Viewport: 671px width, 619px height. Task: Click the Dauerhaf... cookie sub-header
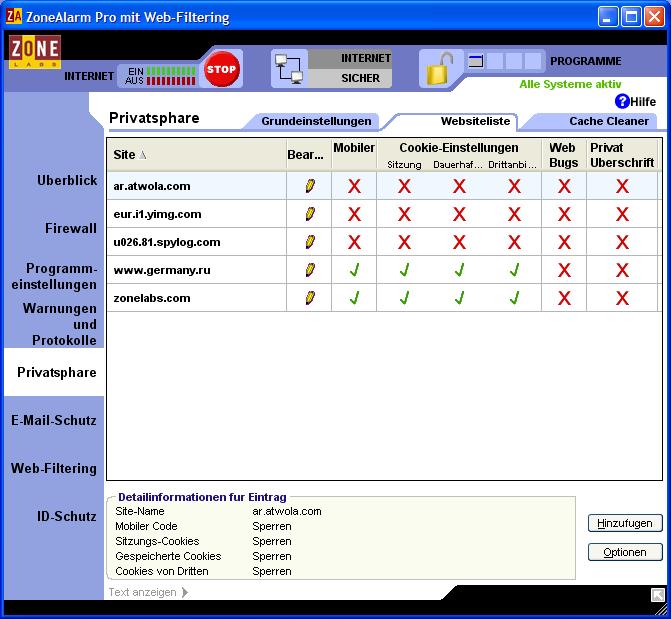tap(457, 165)
